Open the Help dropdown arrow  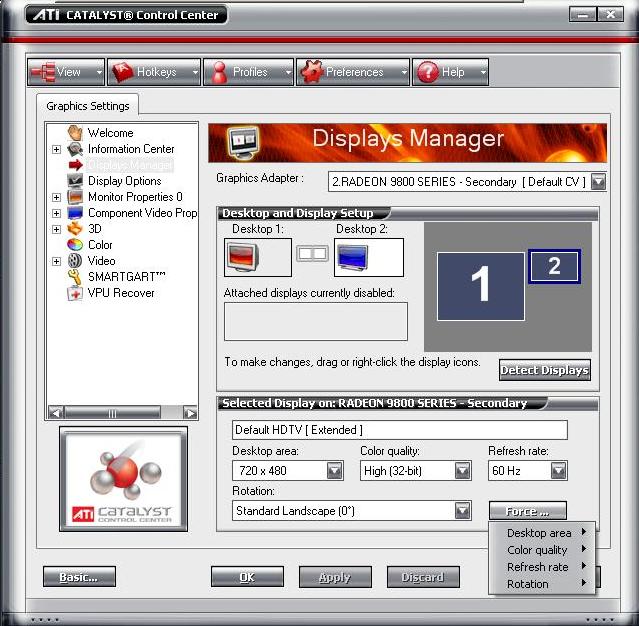tap(483, 72)
